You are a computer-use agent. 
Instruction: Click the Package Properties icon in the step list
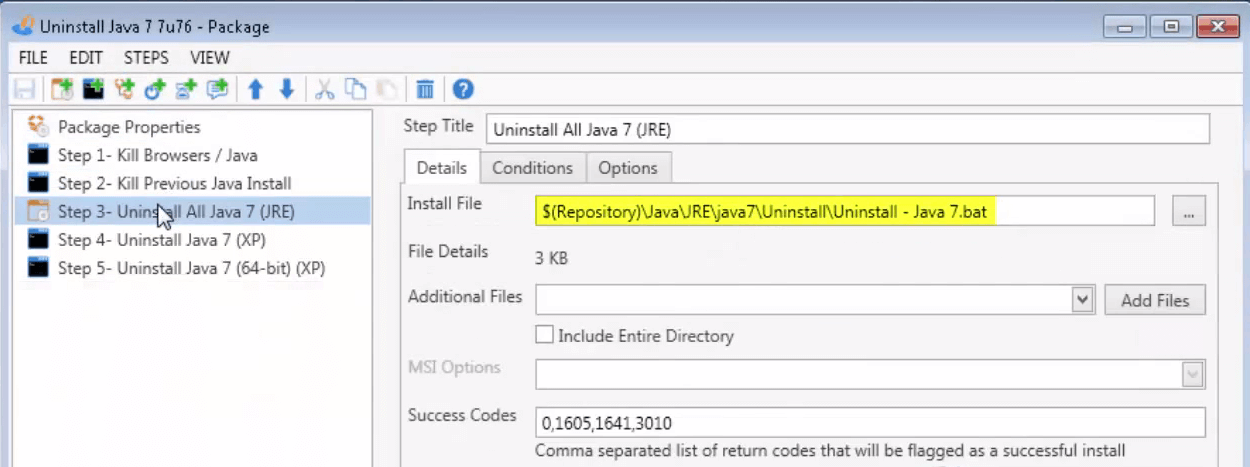[38, 126]
